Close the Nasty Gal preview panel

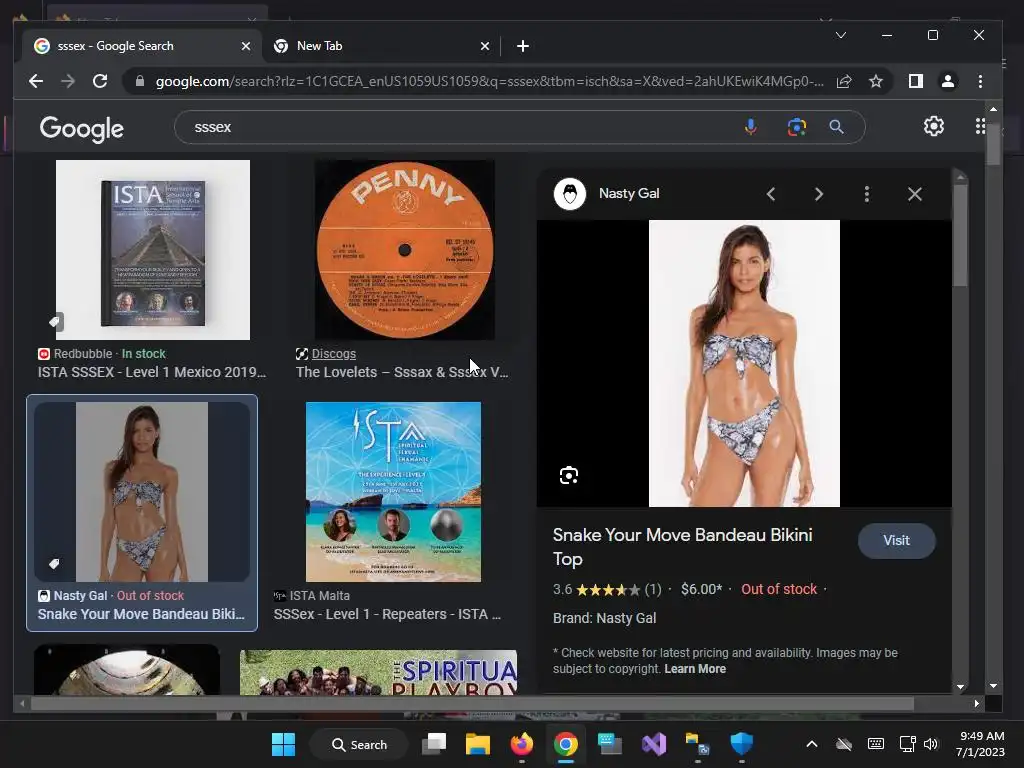915,194
